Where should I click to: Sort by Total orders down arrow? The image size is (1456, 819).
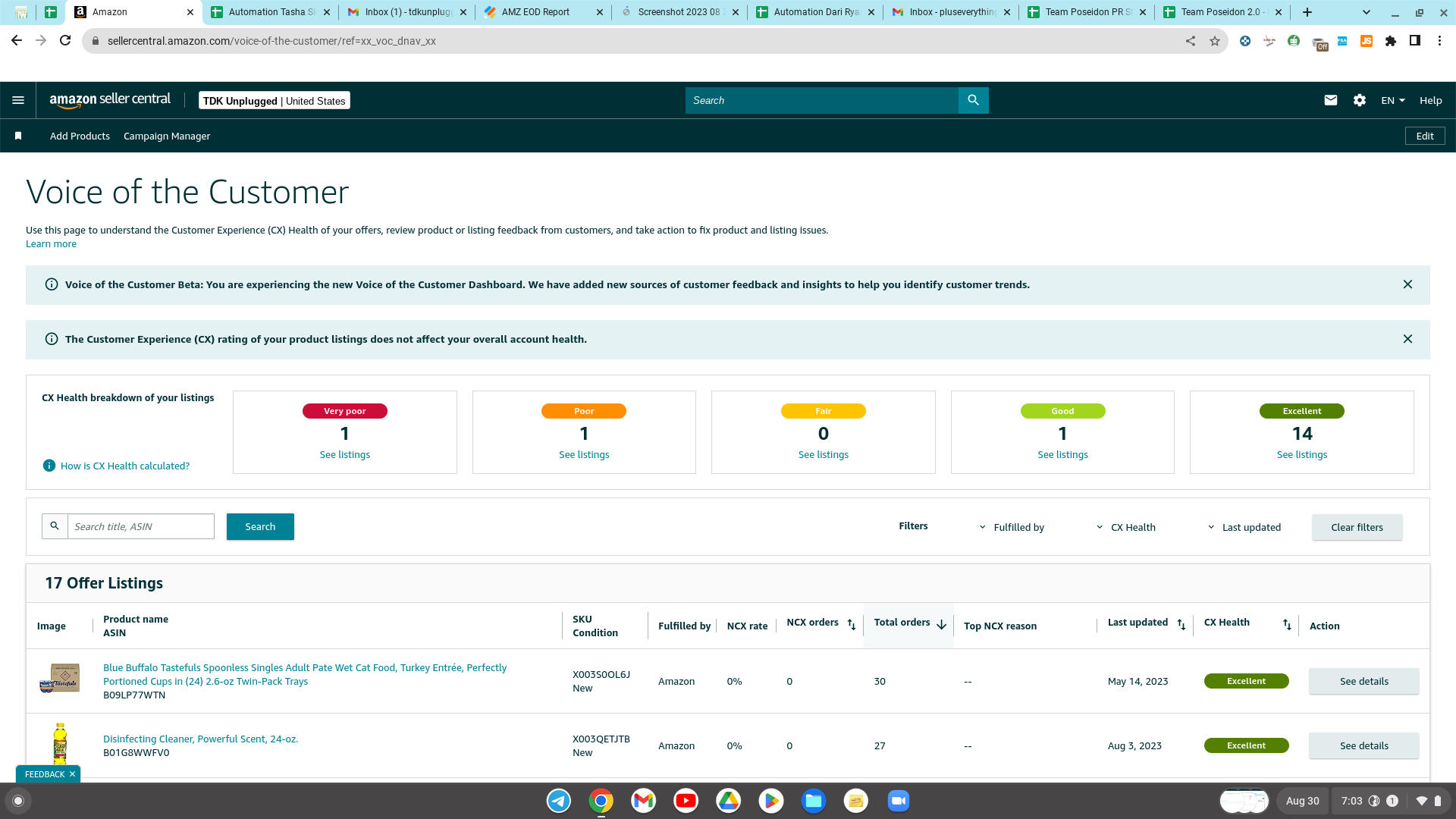pyautogui.click(x=941, y=624)
